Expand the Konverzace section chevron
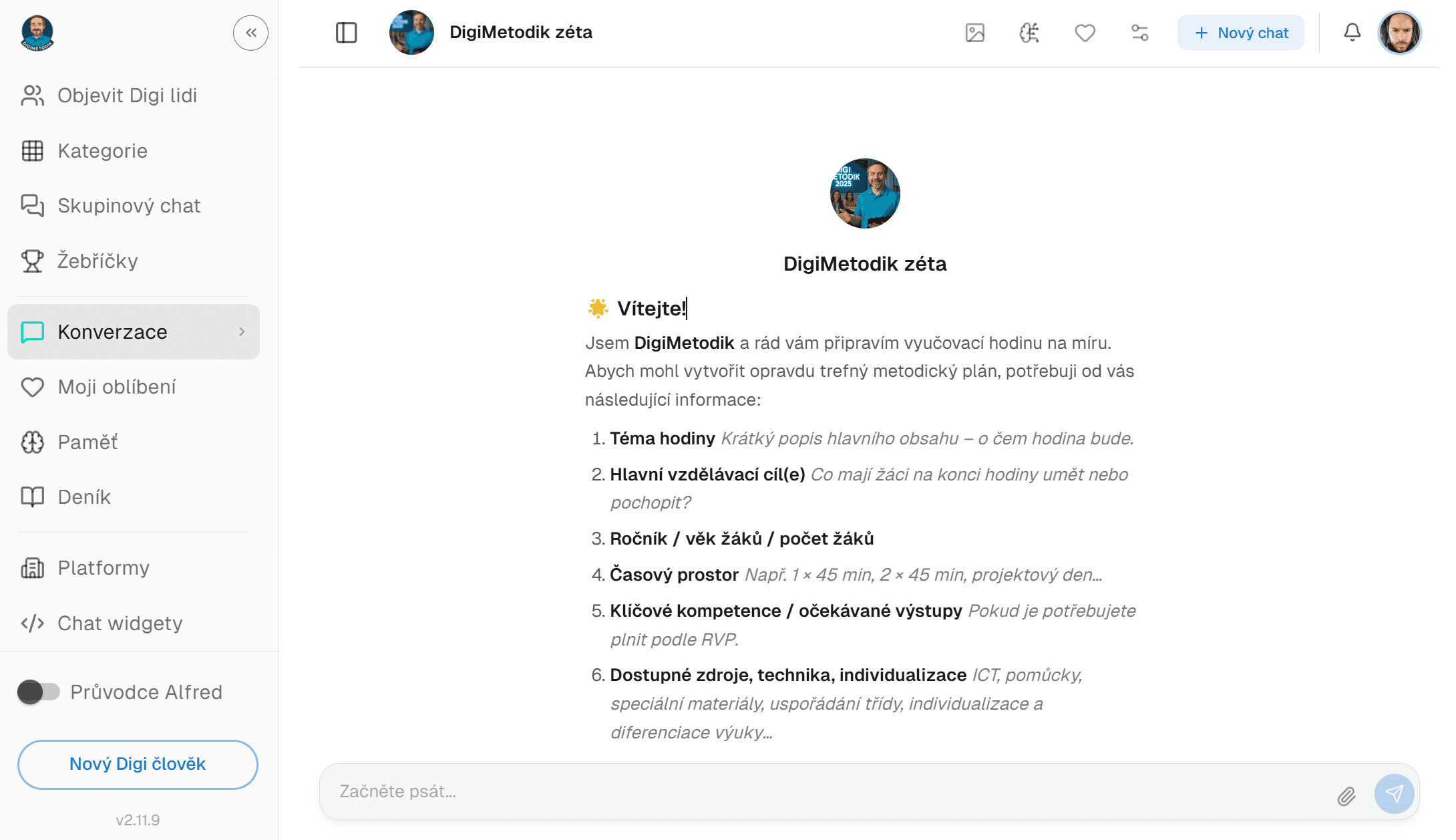Screen dimensions: 1456x840 242,331
